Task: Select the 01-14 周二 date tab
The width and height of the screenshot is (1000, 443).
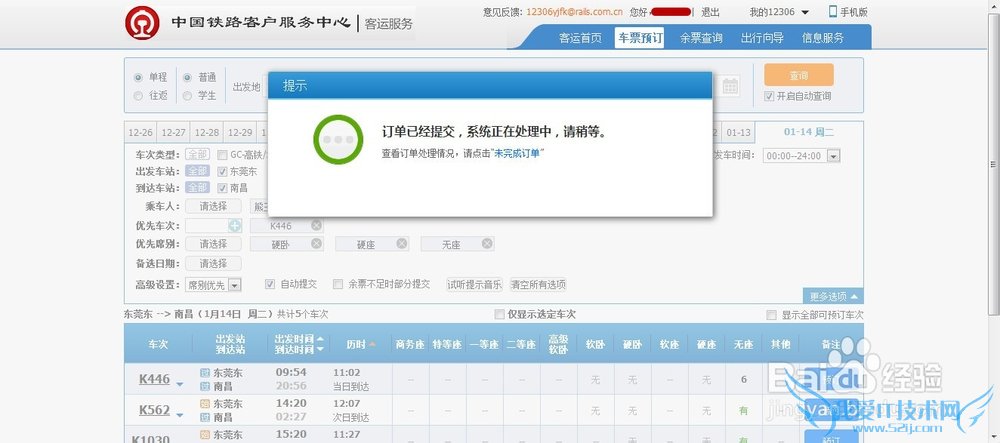Action: pos(809,133)
